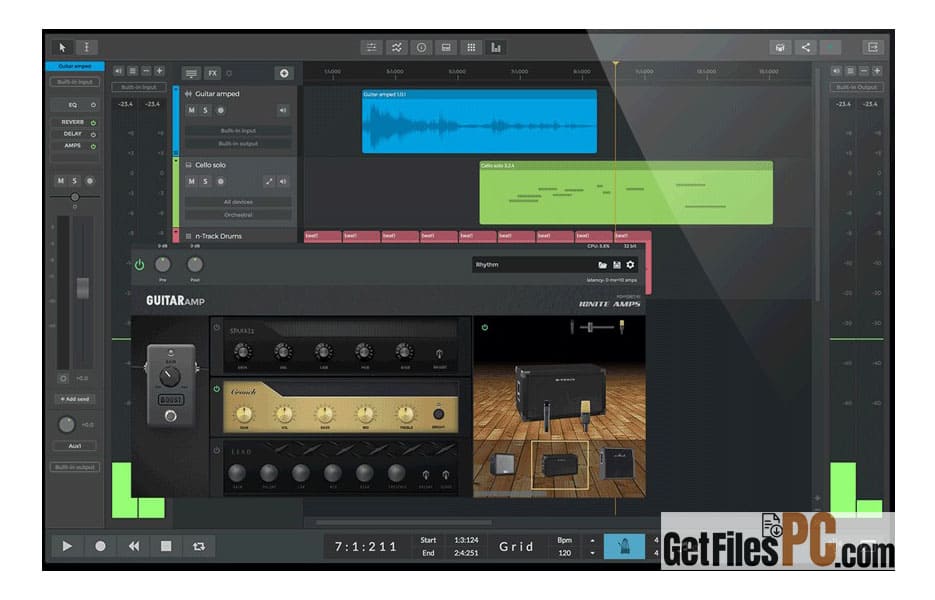Click the Mute button in left channel strip
The width and height of the screenshot is (935, 600).
[60, 181]
